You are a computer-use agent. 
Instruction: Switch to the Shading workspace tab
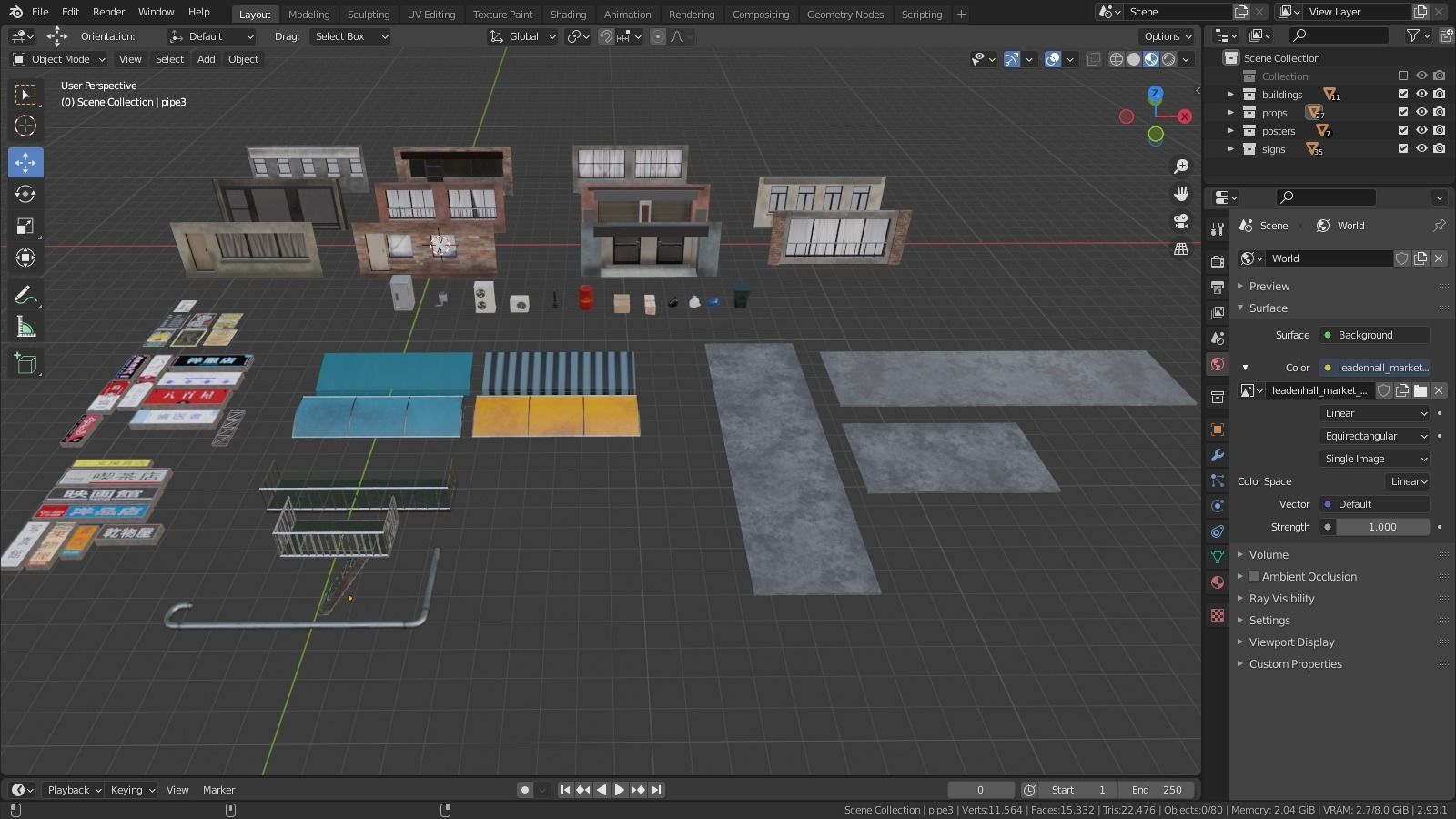pos(568,14)
